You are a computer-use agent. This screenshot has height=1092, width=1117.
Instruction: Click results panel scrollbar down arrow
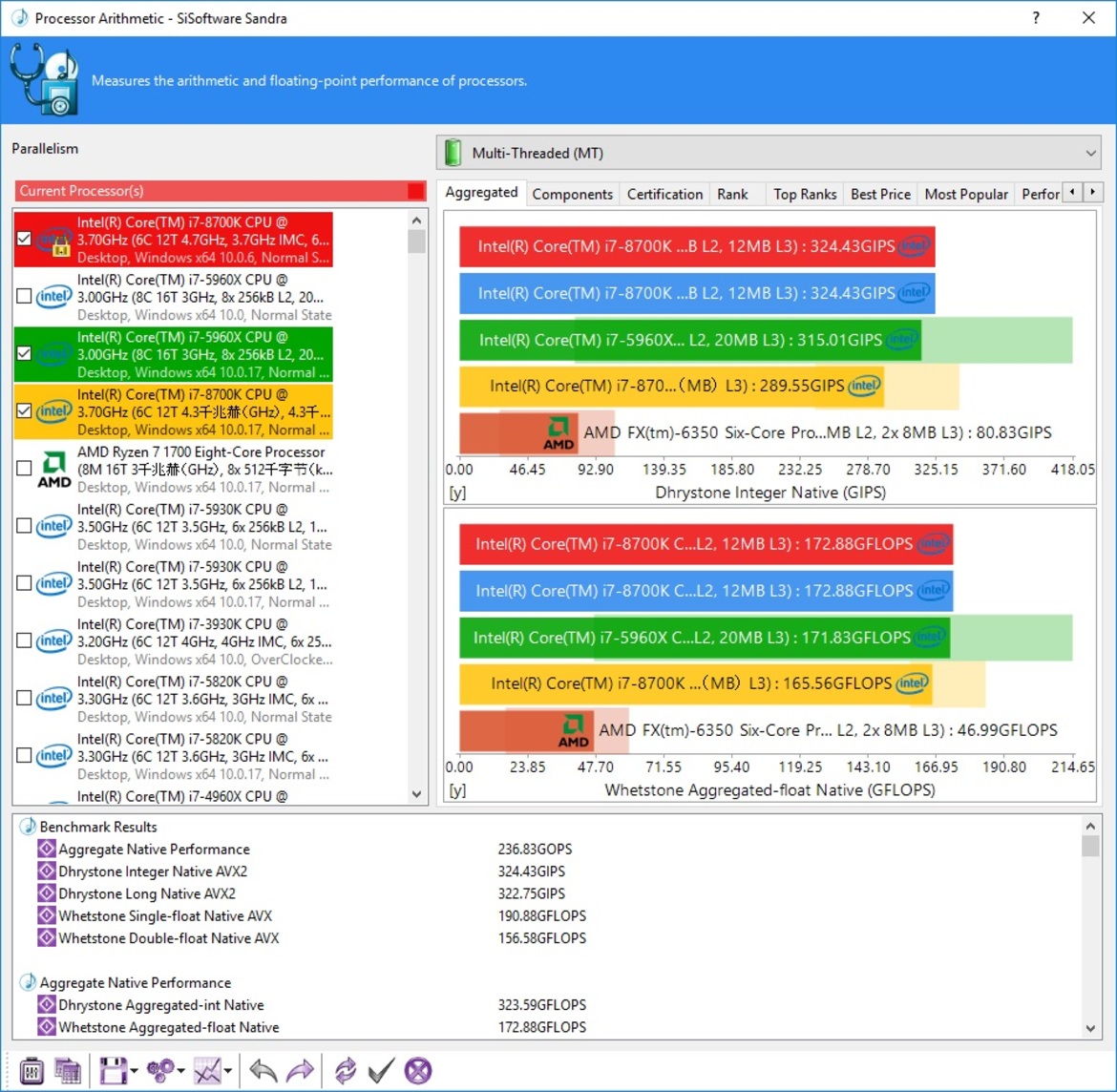(x=1090, y=1028)
